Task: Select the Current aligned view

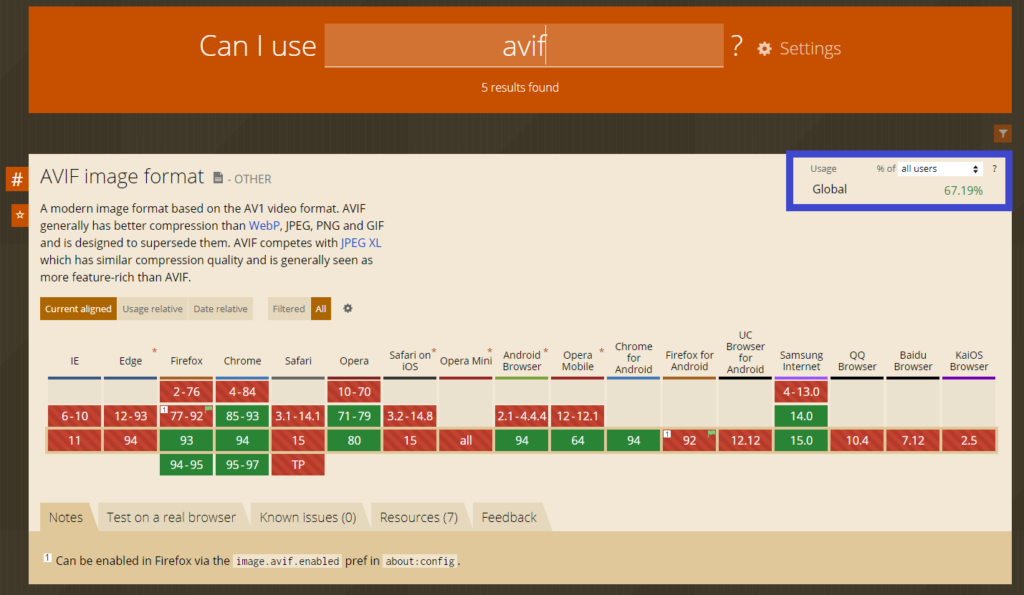Action: [x=78, y=309]
